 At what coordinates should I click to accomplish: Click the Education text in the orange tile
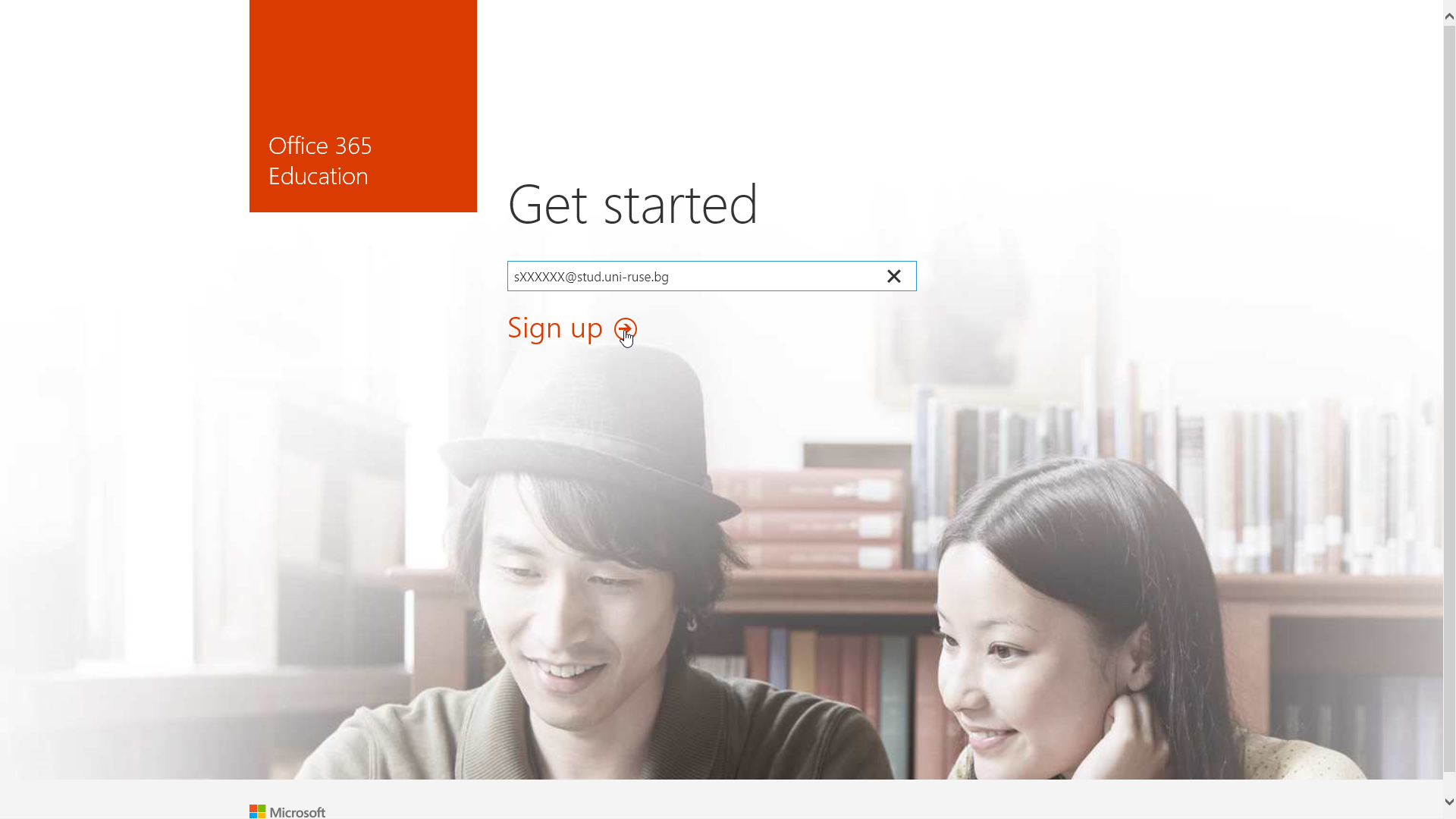(x=318, y=176)
